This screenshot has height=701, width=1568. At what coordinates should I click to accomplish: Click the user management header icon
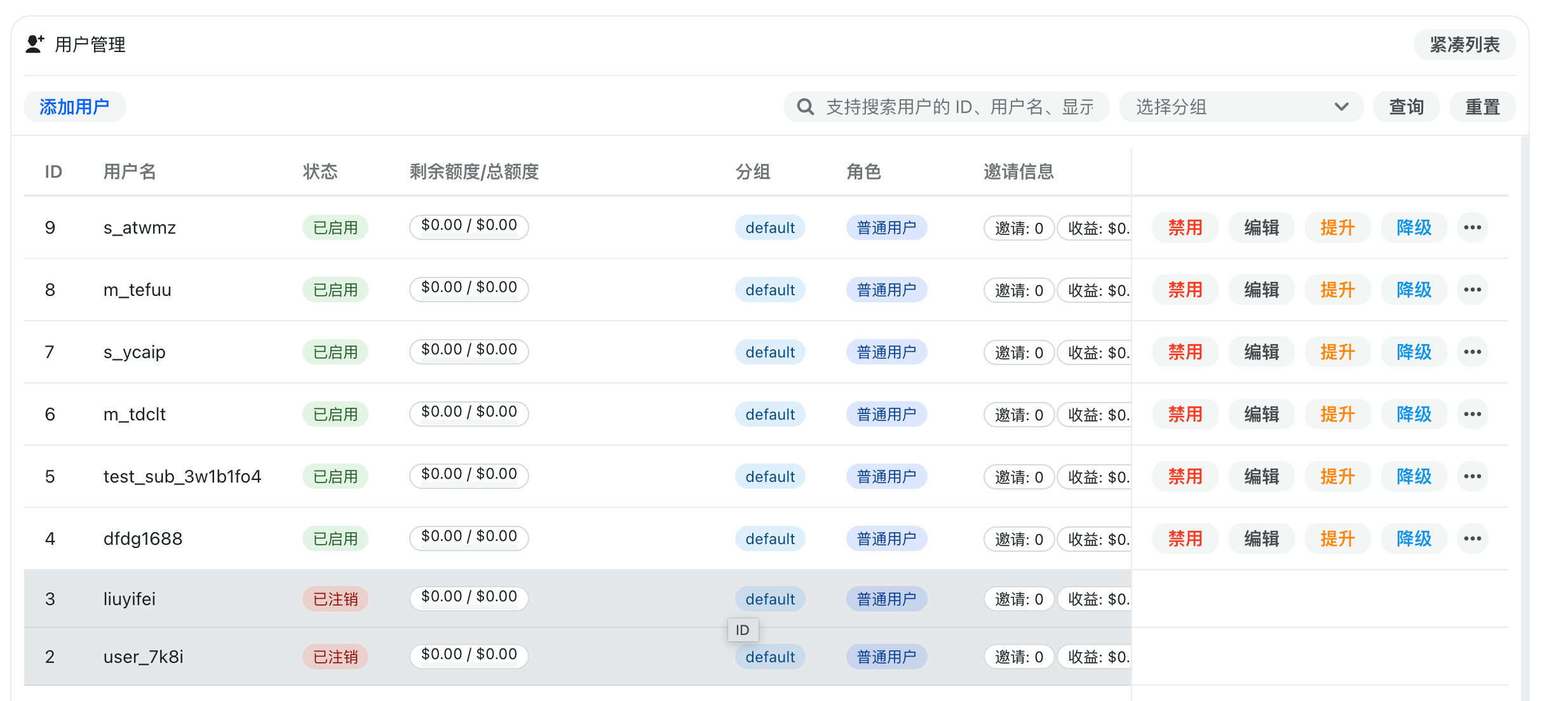click(x=34, y=44)
